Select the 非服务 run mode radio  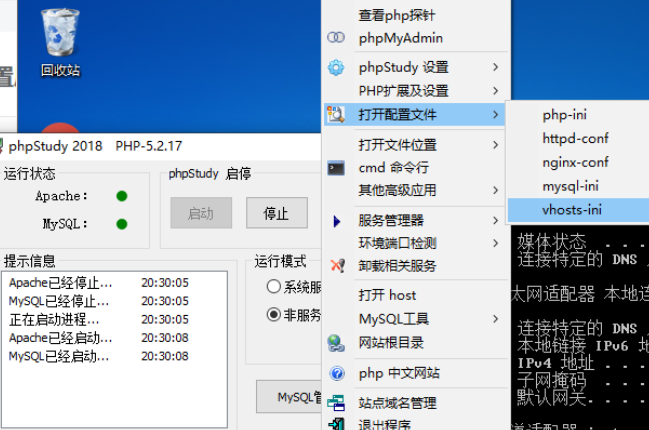[274, 315]
